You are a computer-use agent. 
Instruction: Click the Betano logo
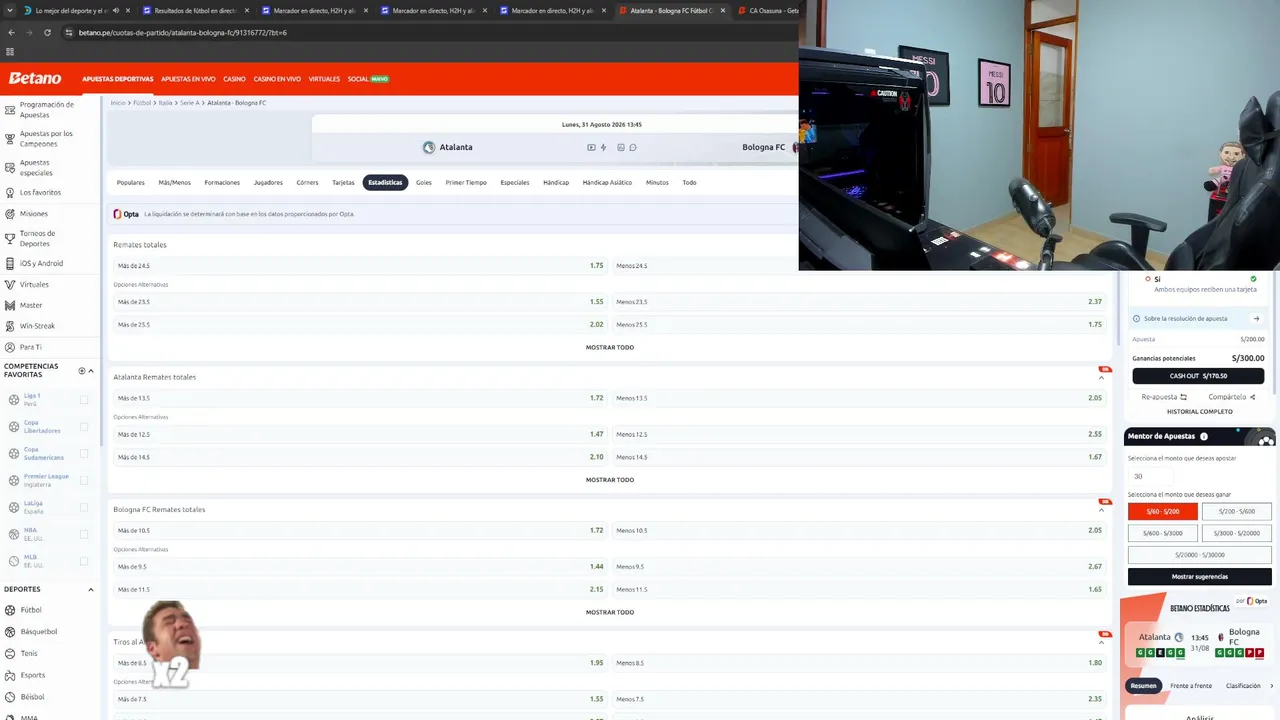(35, 78)
